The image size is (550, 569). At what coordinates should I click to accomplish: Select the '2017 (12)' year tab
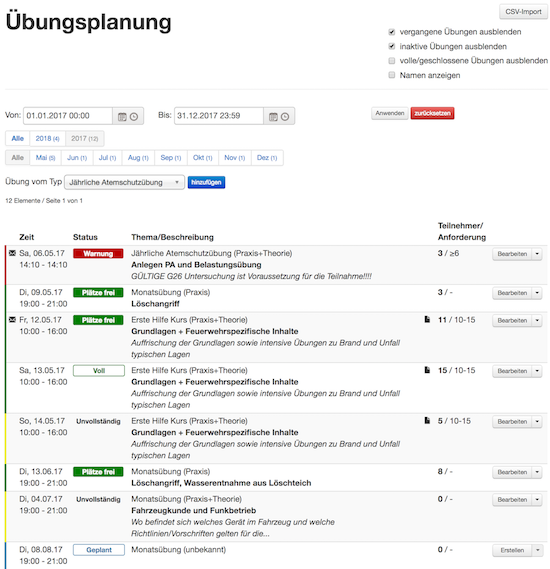tap(85, 138)
